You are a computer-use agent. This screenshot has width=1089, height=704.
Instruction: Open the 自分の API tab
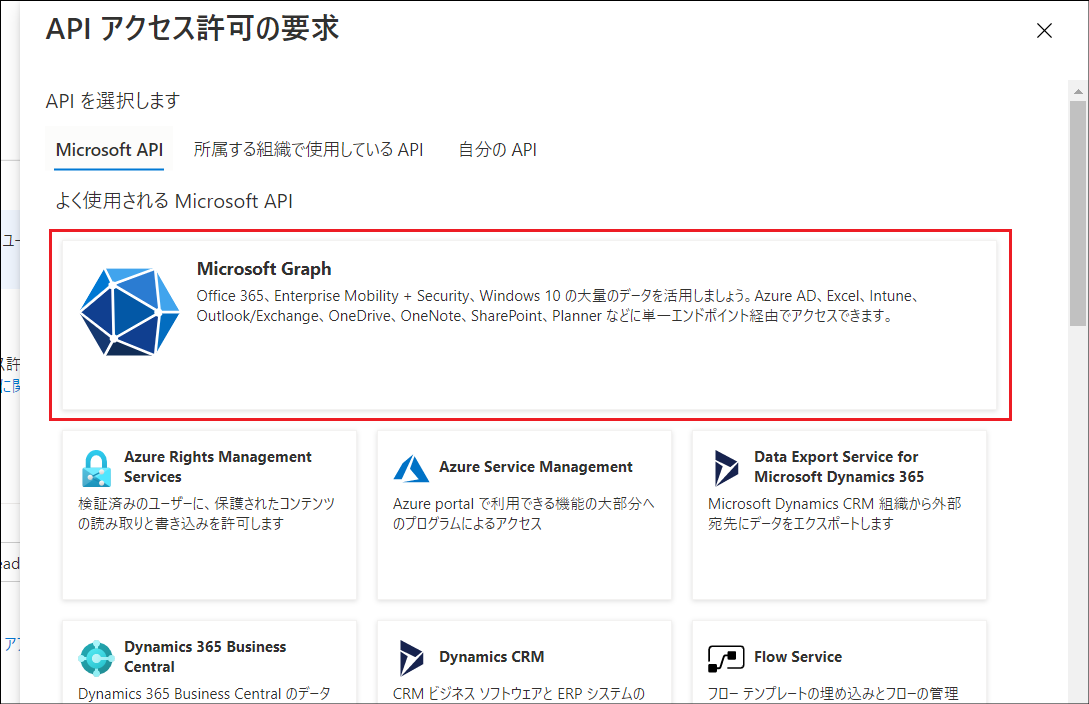(496, 150)
